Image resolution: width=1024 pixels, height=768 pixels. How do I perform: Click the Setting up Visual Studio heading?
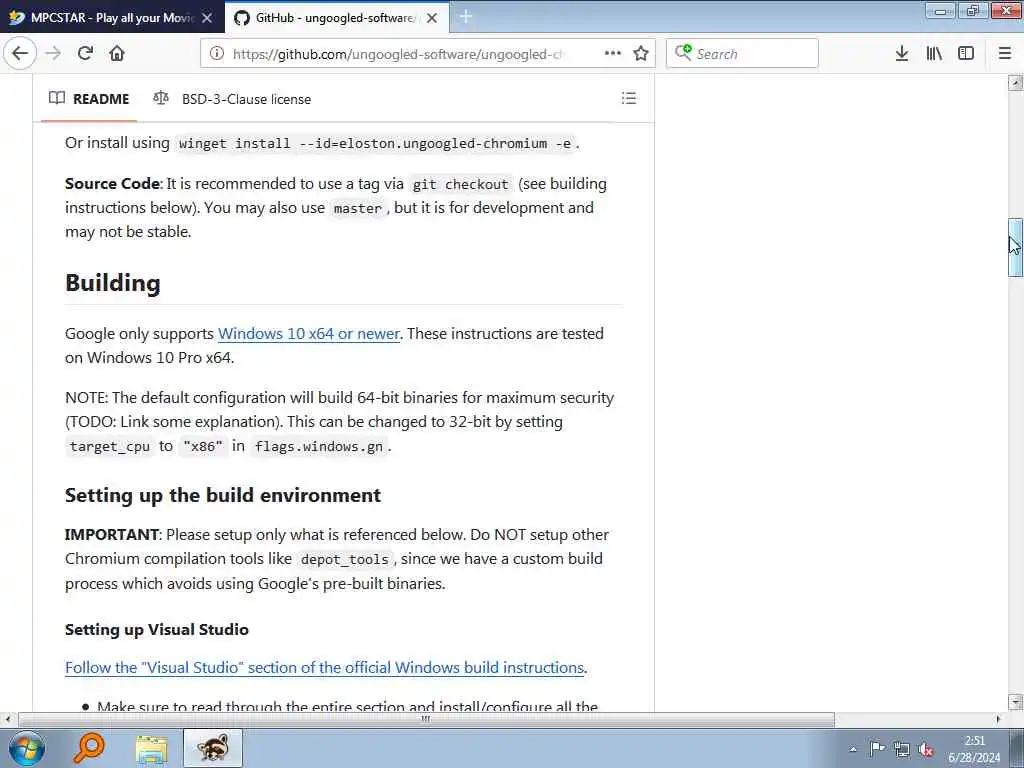tap(157, 630)
